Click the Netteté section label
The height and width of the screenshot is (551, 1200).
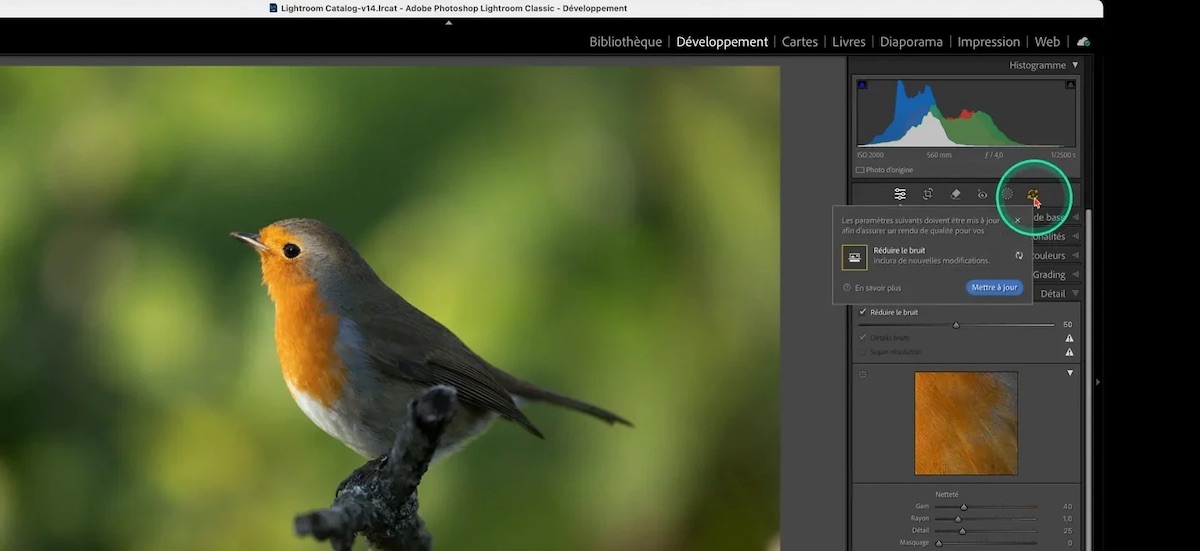pyautogui.click(x=947, y=494)
